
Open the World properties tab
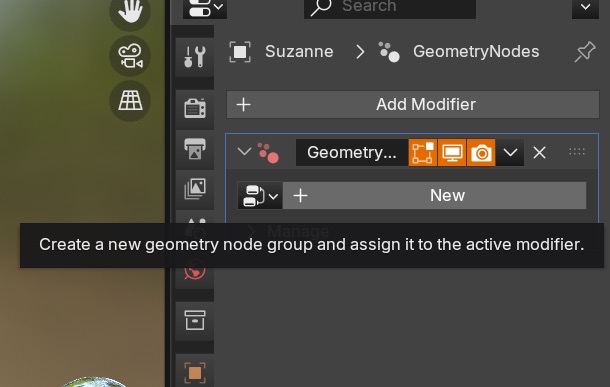coord(195,270)
